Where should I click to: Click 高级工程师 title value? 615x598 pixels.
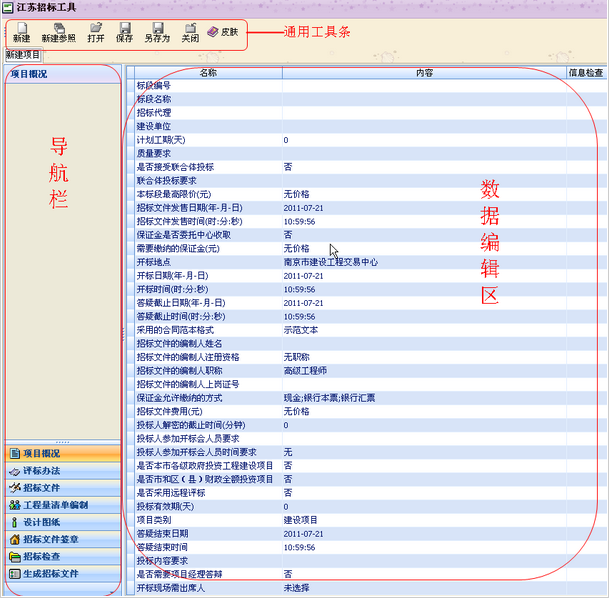305,371
